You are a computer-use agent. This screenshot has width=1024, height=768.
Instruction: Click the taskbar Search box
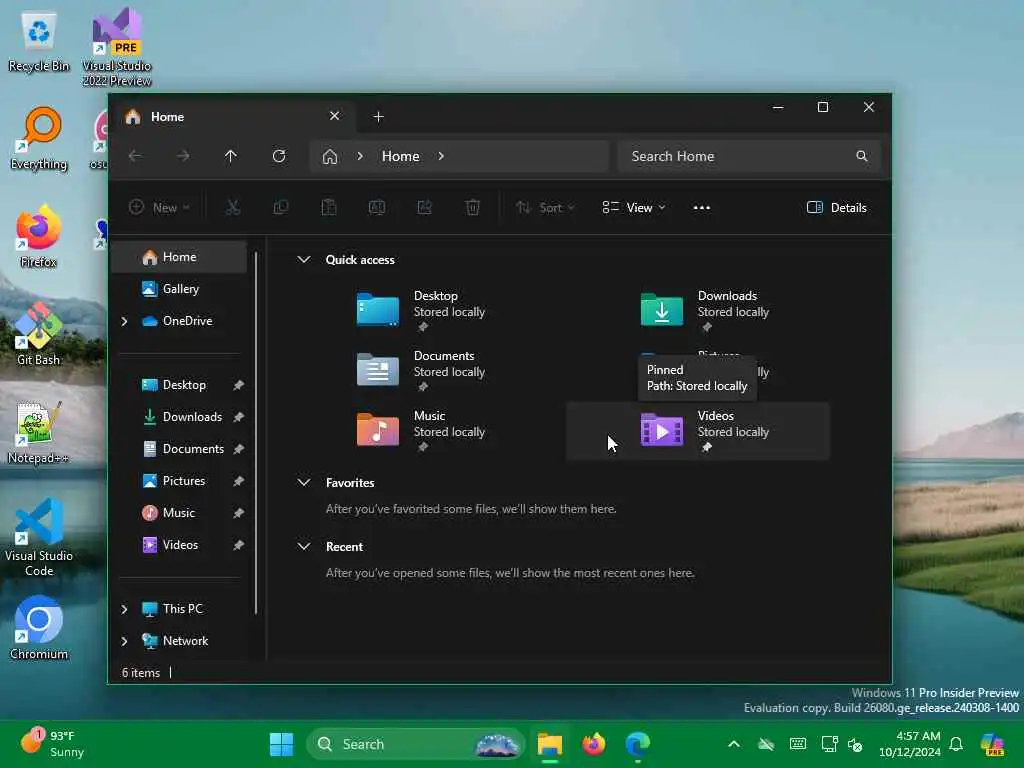(415, 744)
